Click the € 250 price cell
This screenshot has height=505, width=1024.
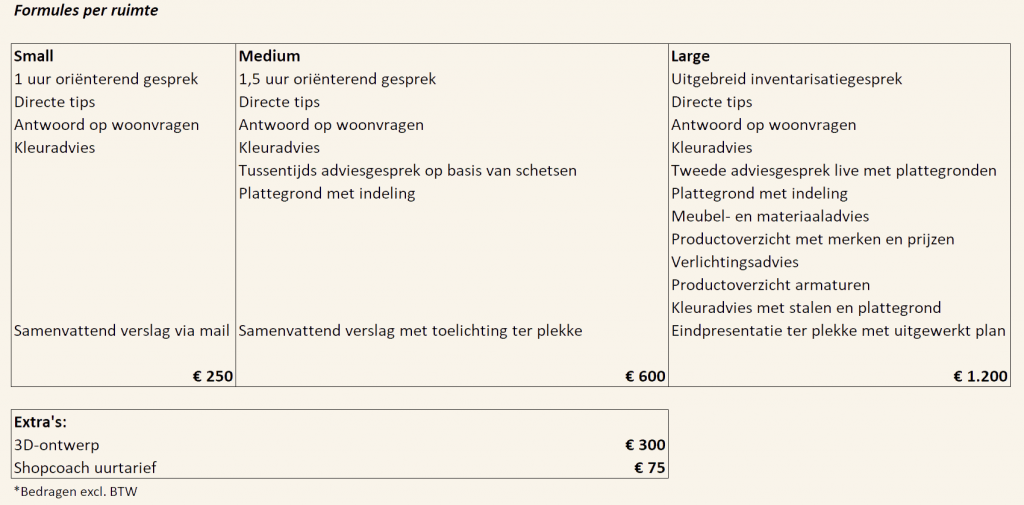(213, 376)
